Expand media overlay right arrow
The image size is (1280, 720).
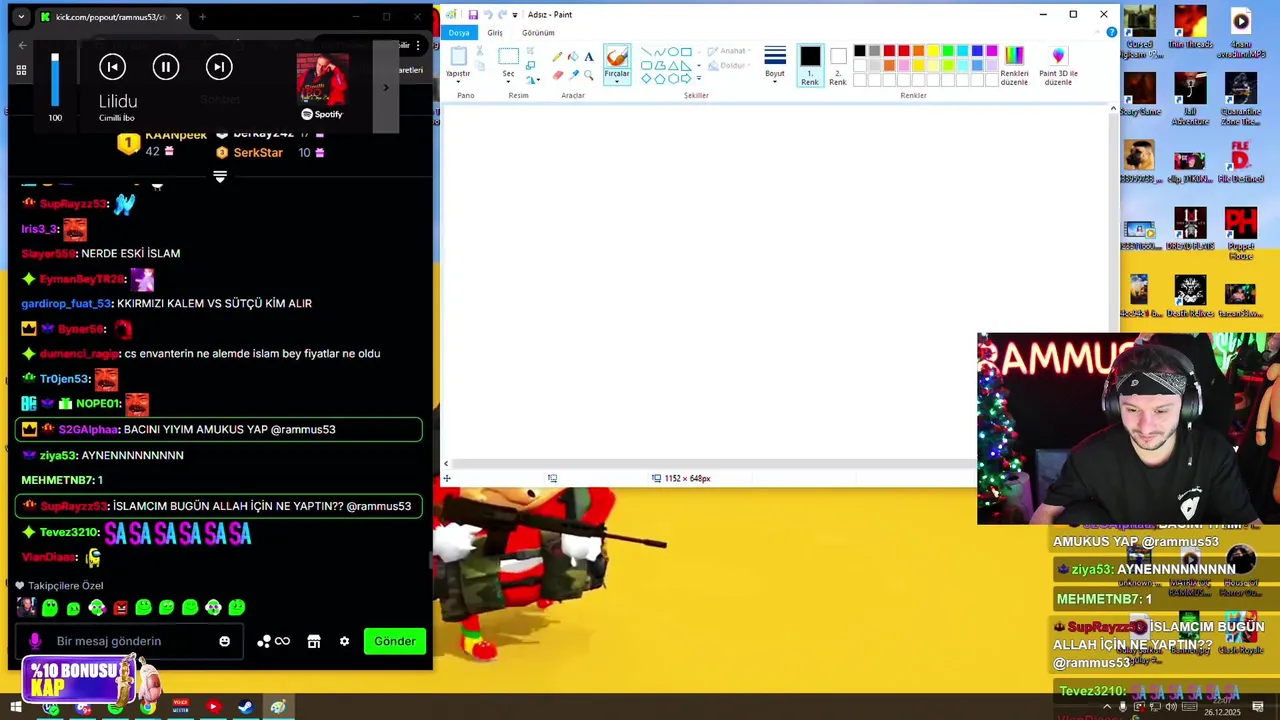pyautogui.click(x=386, y=87)
